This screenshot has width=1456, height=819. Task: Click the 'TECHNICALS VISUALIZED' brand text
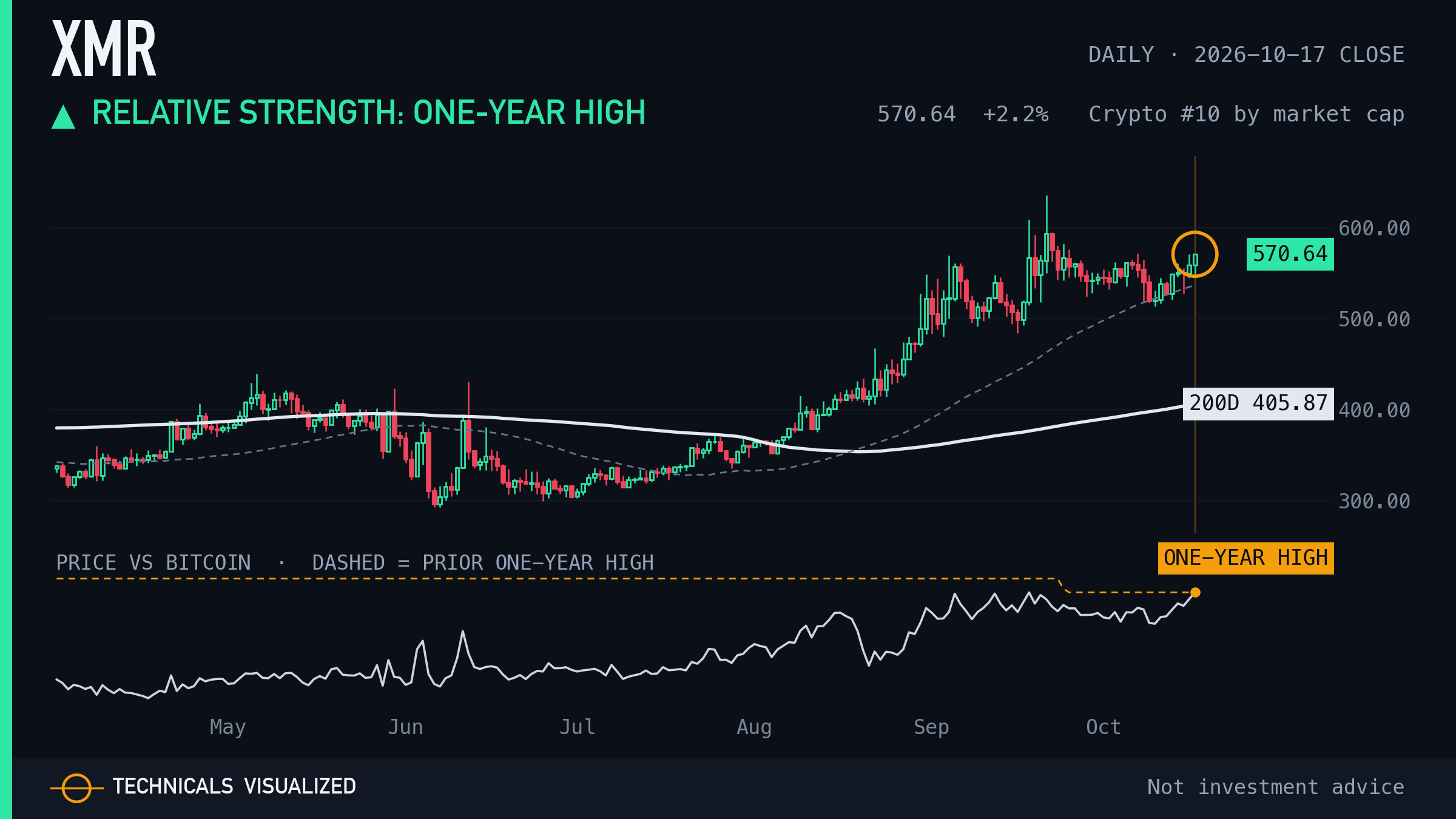(234, 787)
